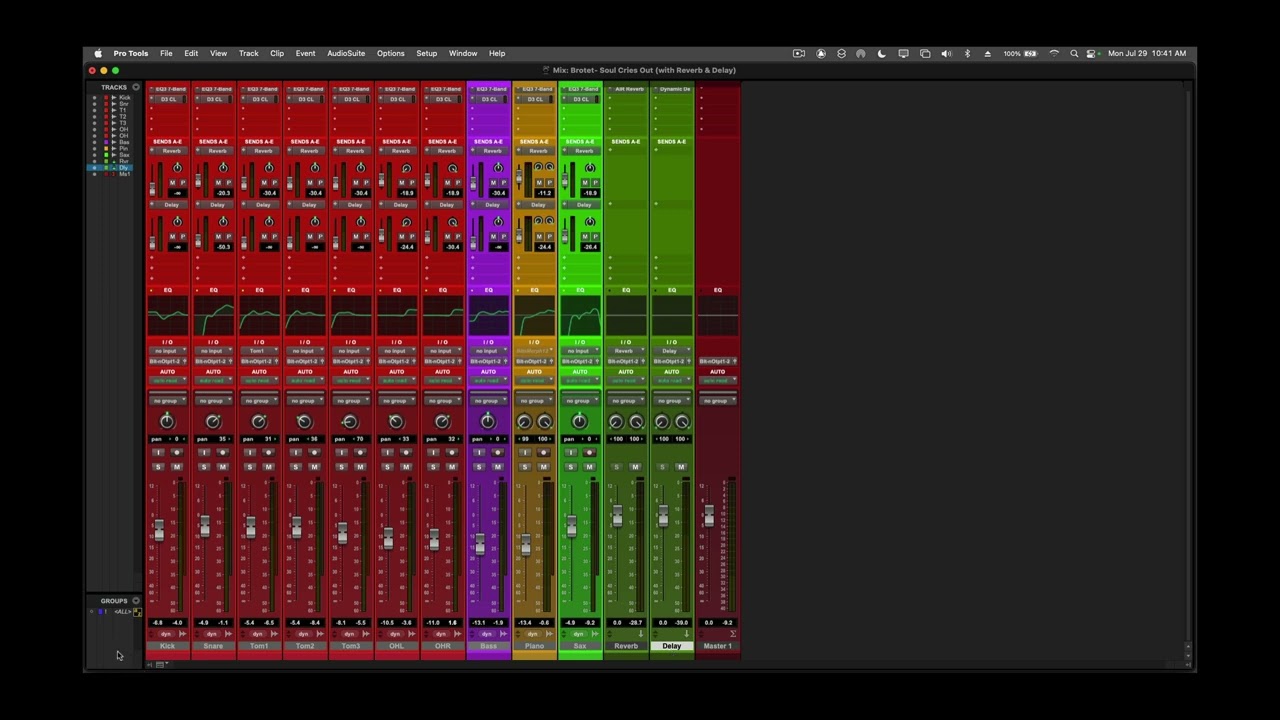The width and height of the screenshot is (1280, 720).
Task: Mute the Kick track's Reverb send
Action: (172, 182)
